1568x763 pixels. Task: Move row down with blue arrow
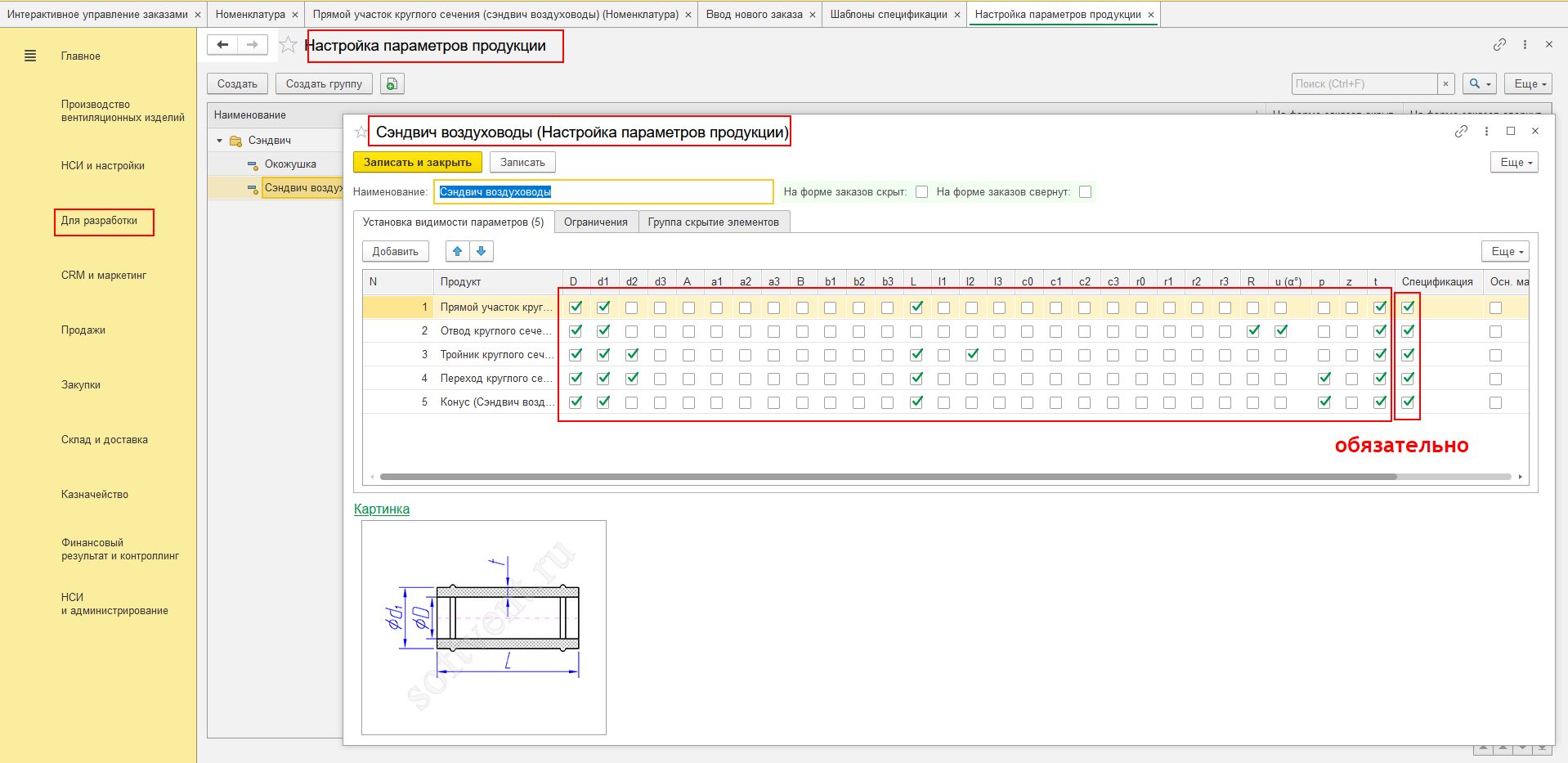tap(482, 251)
